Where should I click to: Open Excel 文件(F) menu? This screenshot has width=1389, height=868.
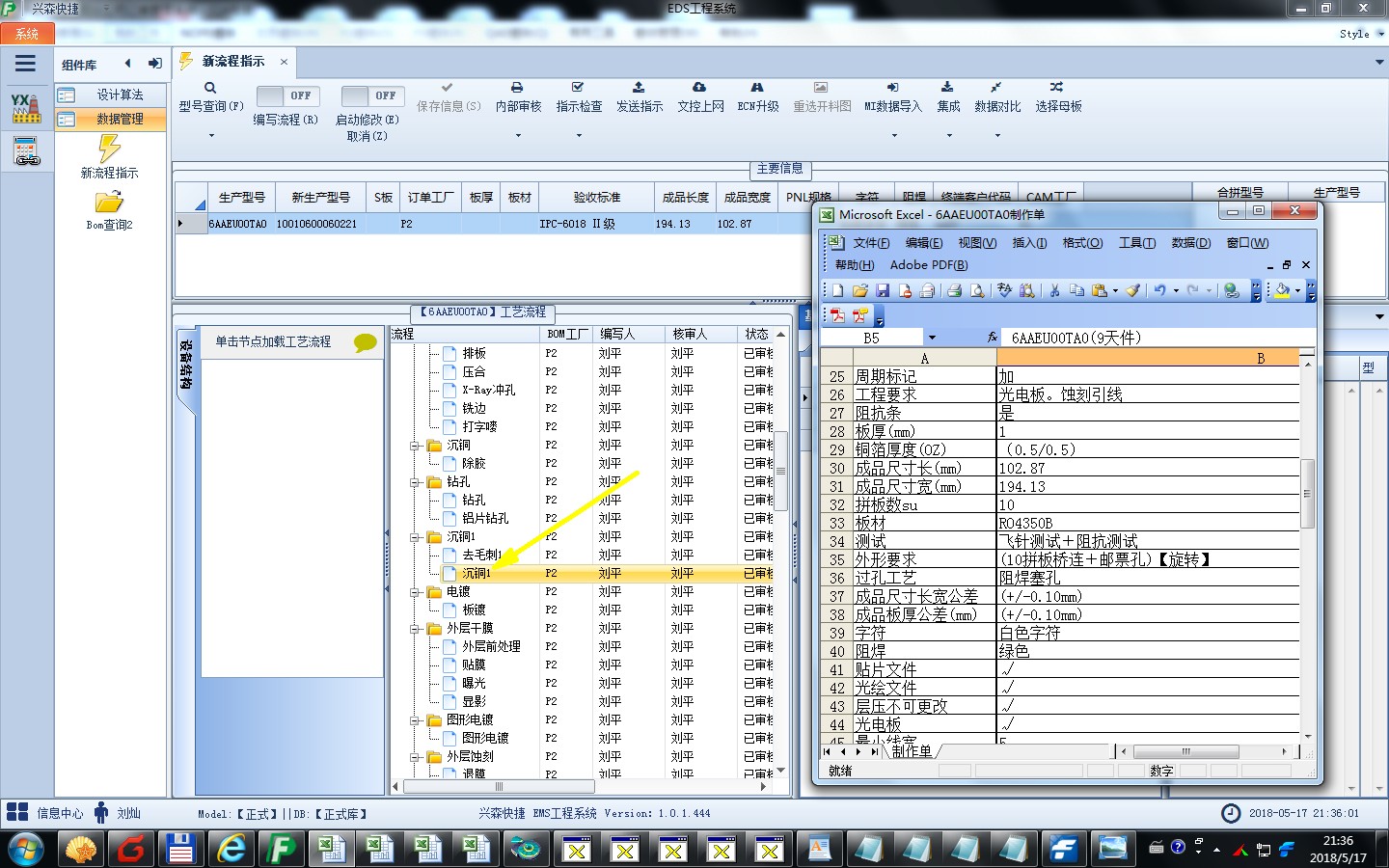point(871,243)
